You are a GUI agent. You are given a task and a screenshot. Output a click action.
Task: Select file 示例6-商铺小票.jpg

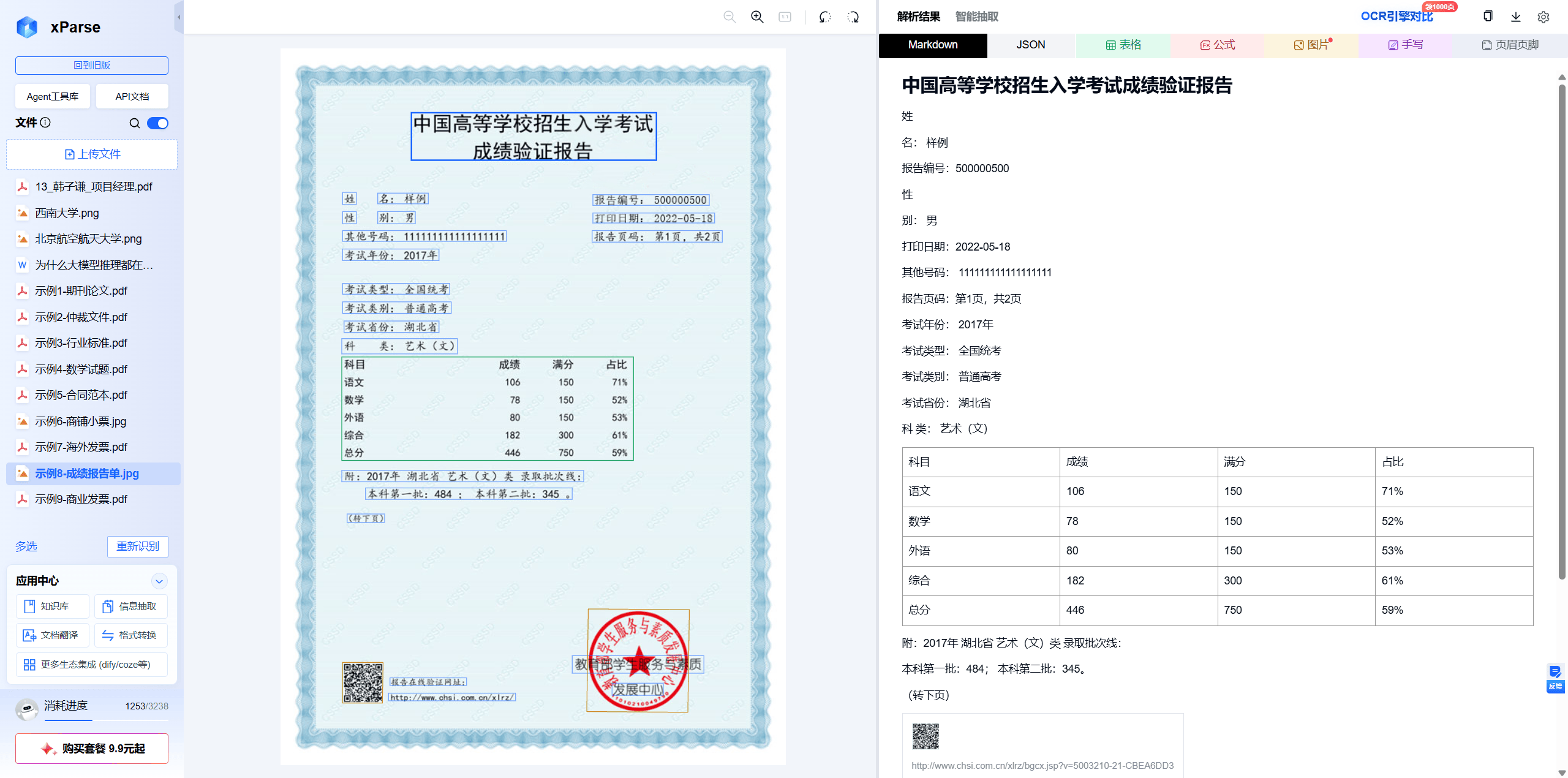point(93,421)
